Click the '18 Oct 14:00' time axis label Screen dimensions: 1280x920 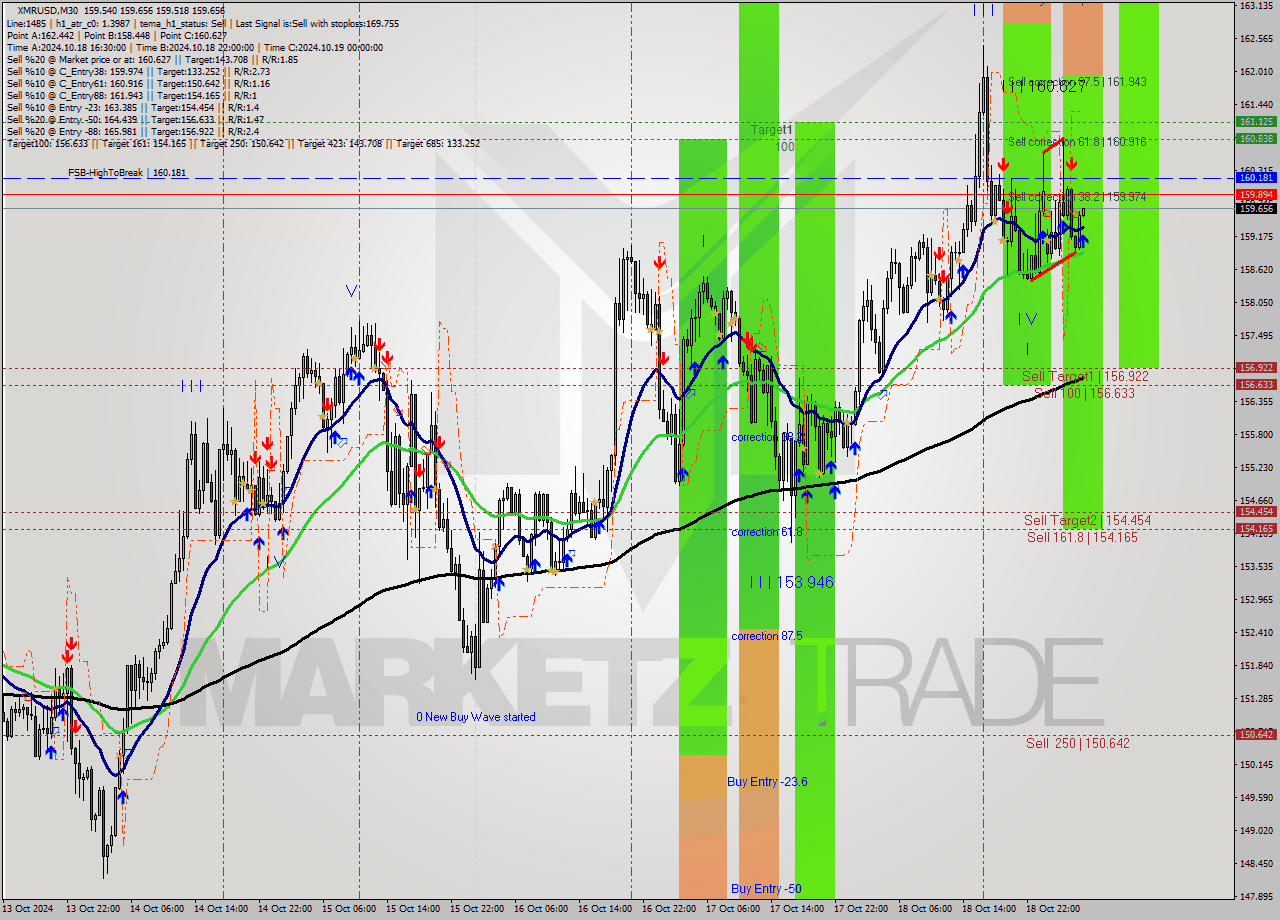(988, 909)
